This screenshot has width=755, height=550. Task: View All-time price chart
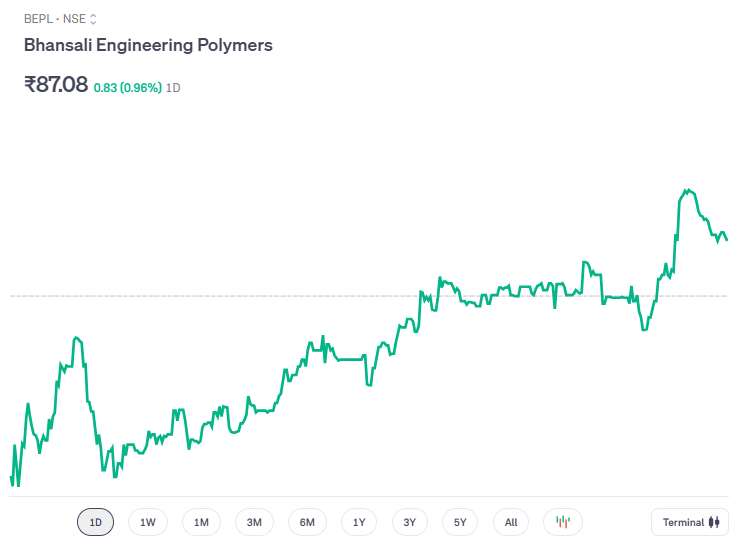tap(511, 522)
